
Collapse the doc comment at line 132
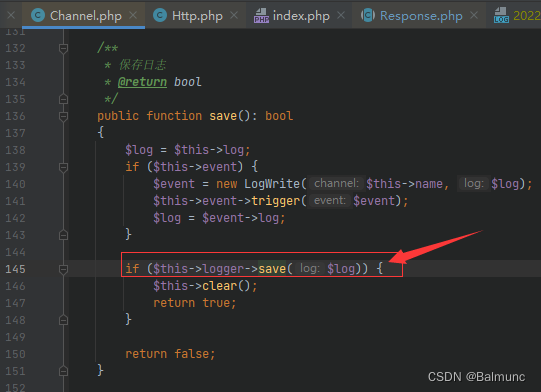point(63,48)
